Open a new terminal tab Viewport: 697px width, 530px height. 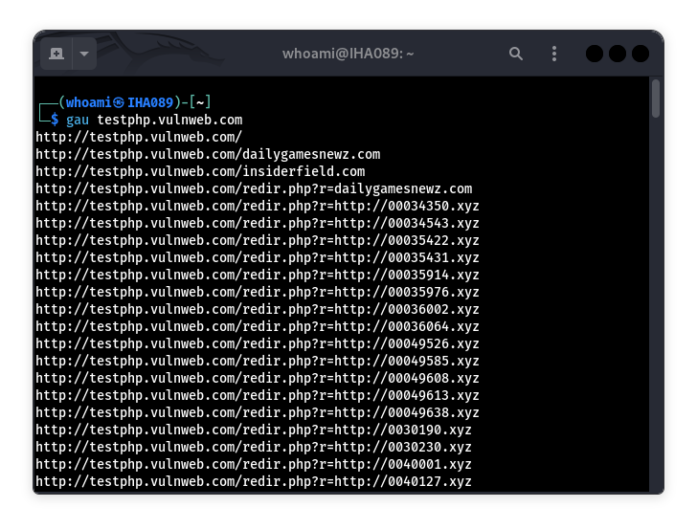(56, 54)
